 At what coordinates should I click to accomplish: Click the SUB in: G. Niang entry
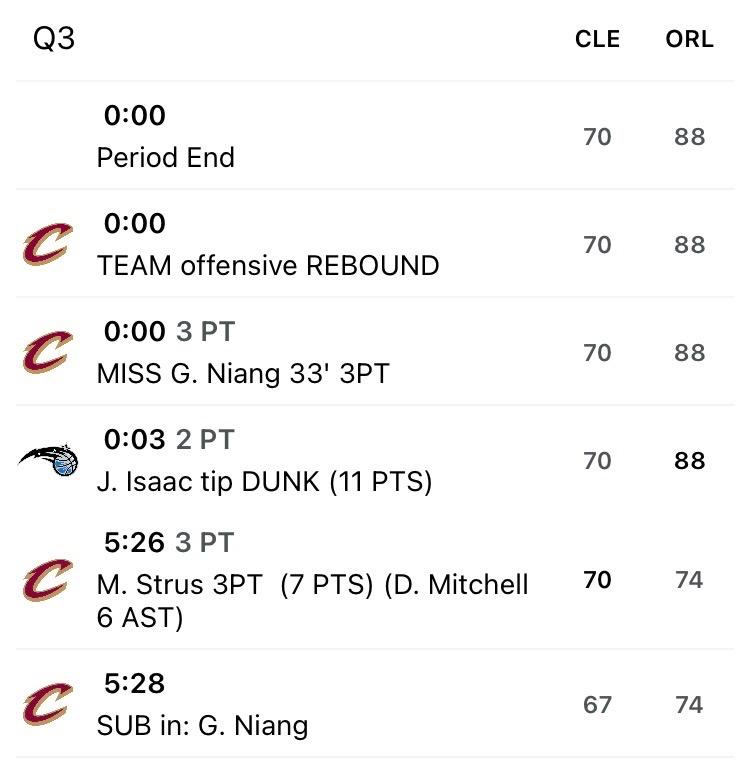pyautogui.click(x=202, y=725)
